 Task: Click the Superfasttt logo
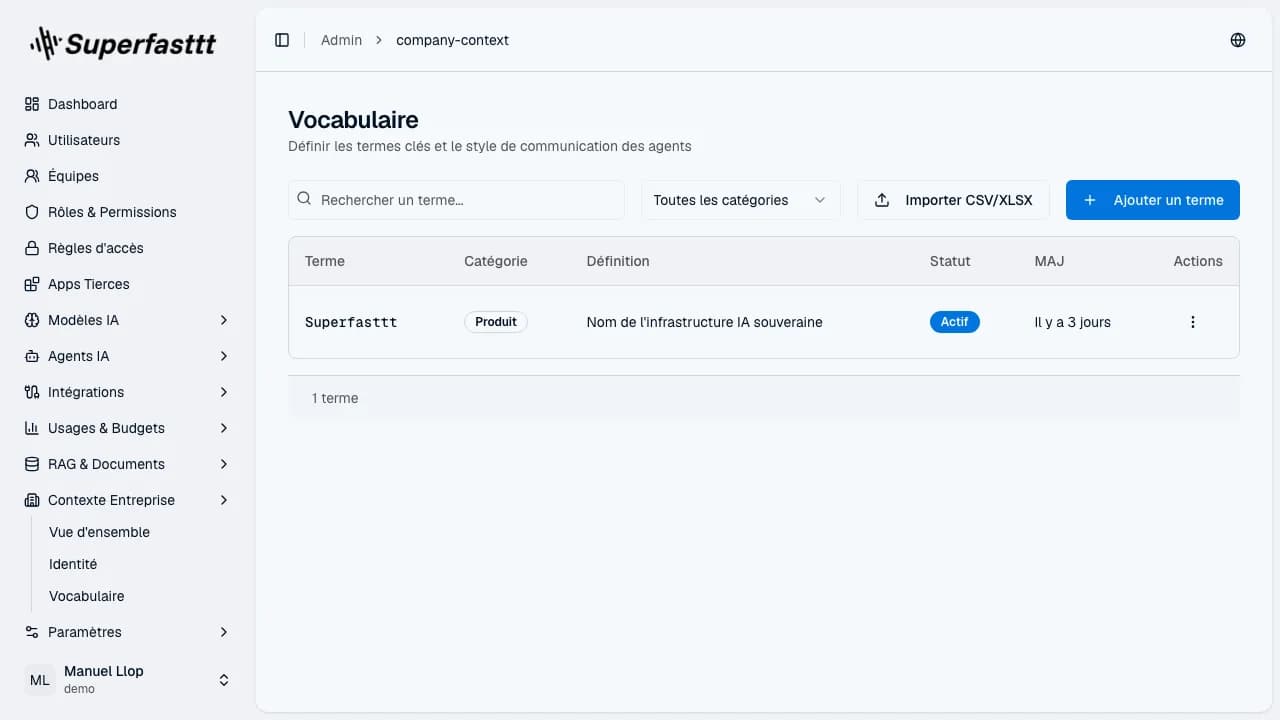(x=123, y=43)
